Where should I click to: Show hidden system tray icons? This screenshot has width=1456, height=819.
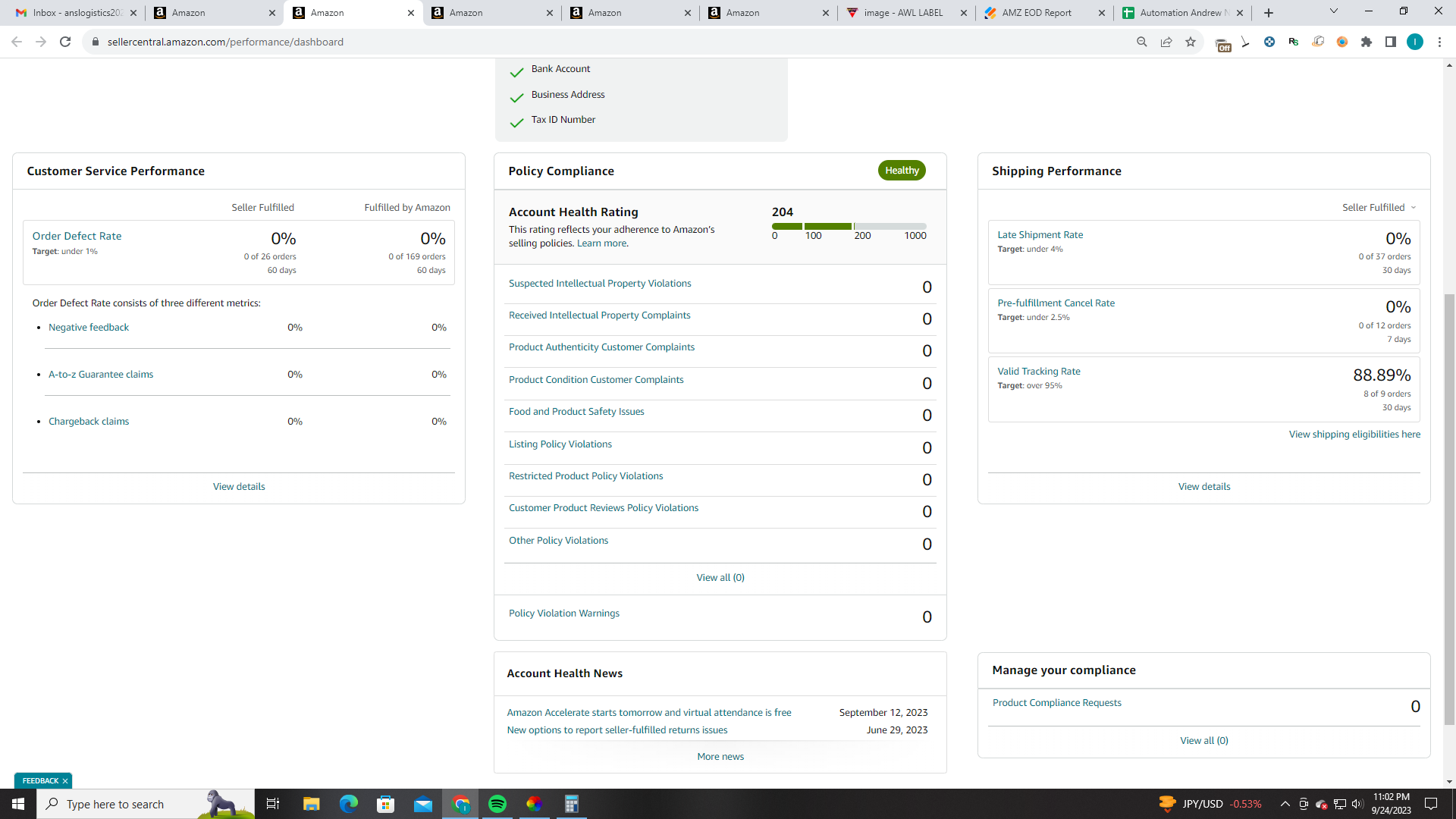pyautogui.click(x=1285, y=804)
